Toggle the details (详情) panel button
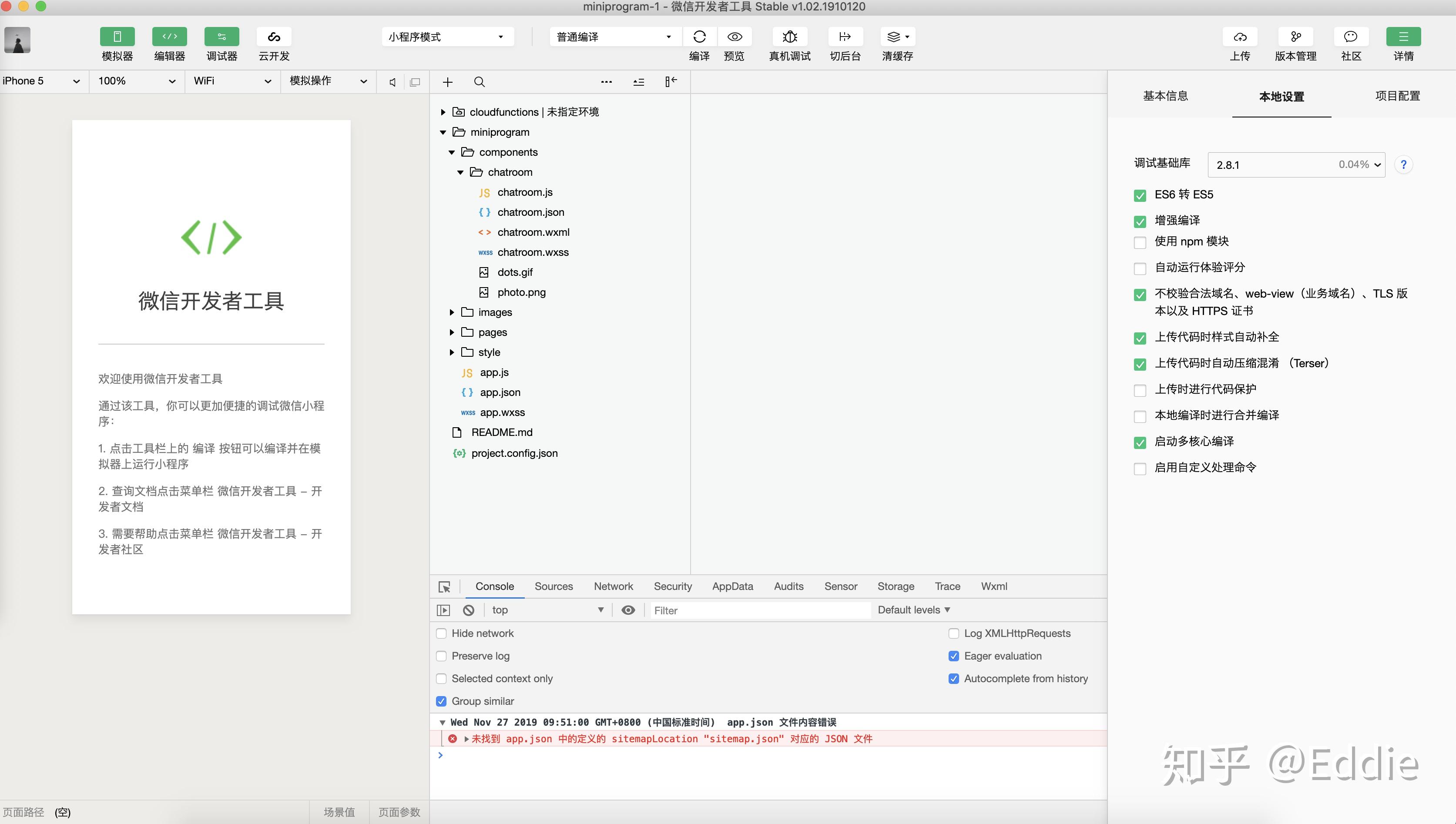The width and height of the screenshot is (1456, 824). coord(1403,37)
